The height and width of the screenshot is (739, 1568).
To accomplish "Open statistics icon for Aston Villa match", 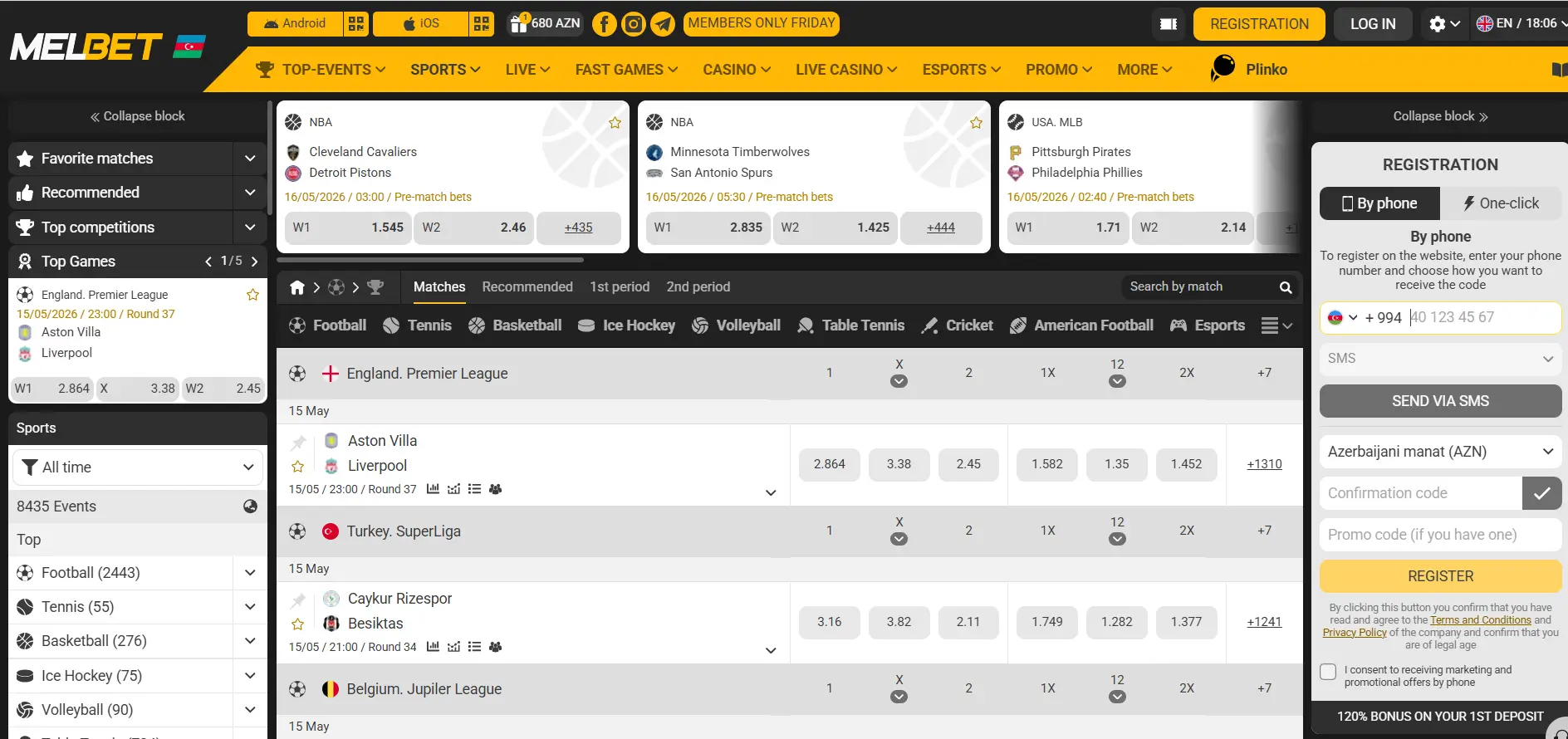I will coord(433,489).
